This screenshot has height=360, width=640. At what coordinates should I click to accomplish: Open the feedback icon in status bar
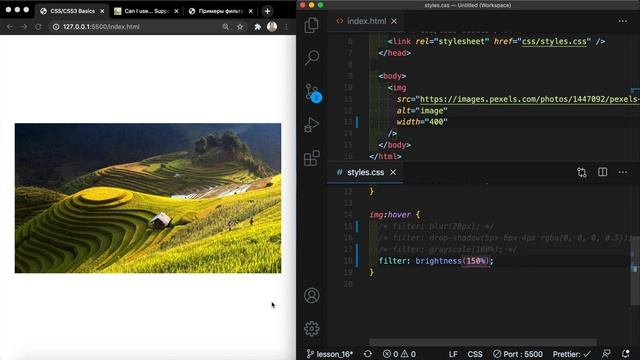pos(607,354)
